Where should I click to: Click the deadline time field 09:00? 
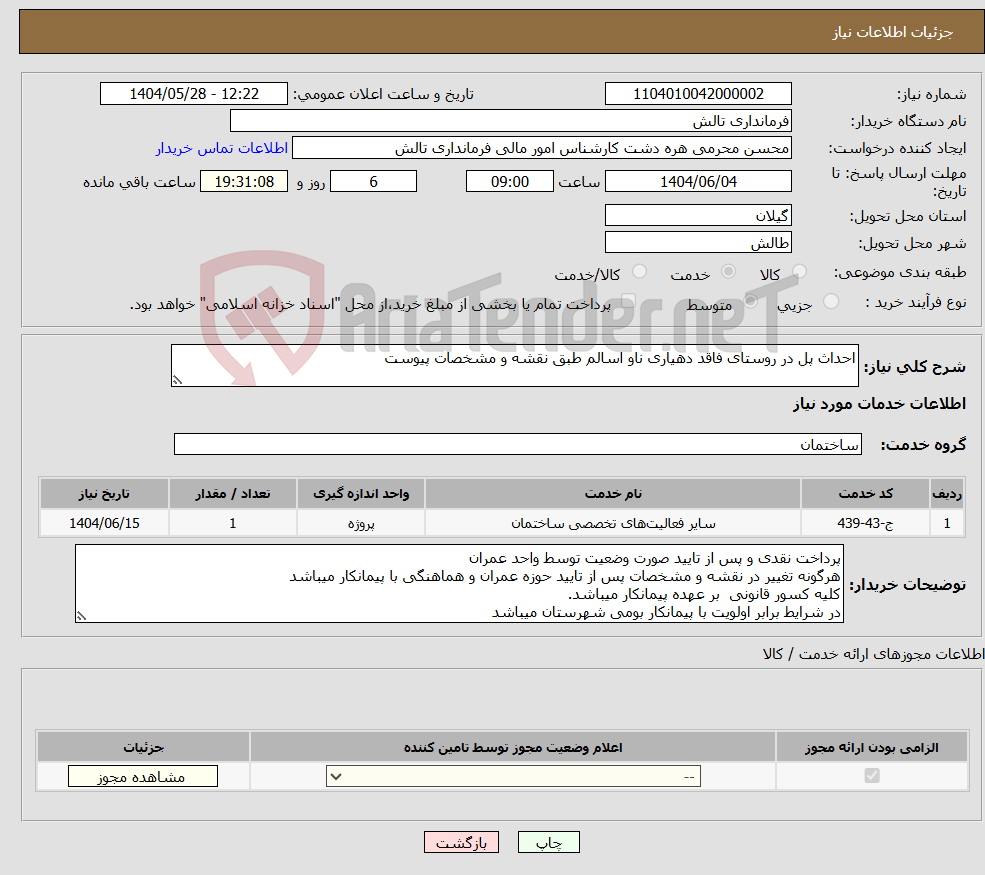(x=509, y=182)
